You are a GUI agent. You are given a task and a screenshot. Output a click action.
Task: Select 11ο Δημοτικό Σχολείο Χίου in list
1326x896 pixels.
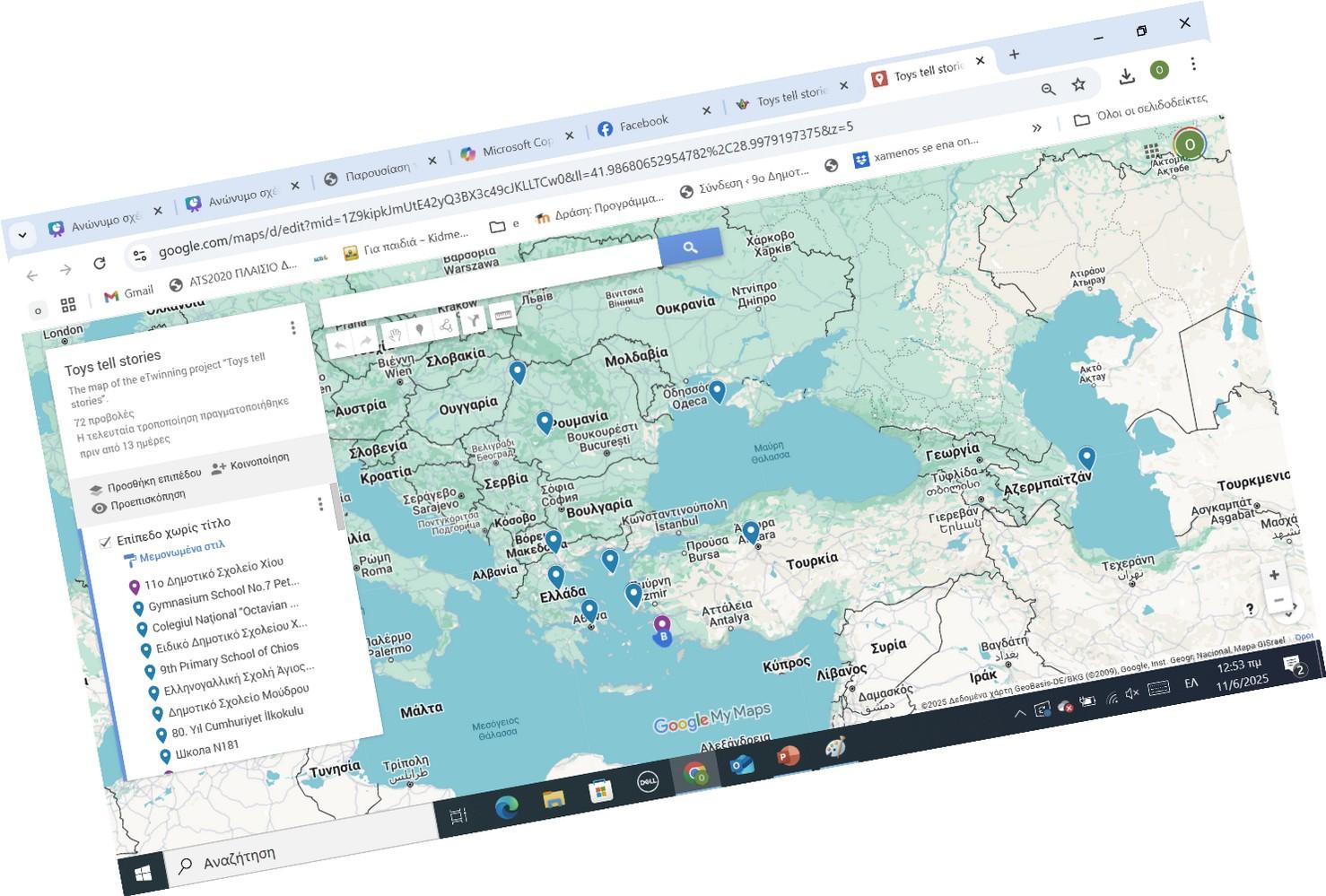(x=214, y=574)
